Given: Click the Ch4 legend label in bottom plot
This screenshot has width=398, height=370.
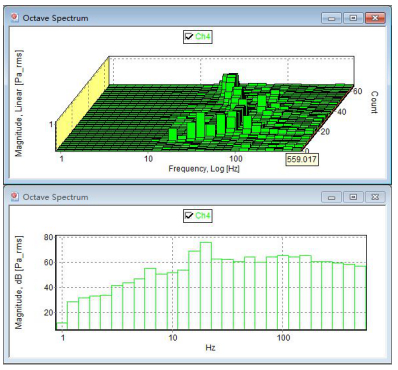Looking at the screenshot, I should point(203,216).
